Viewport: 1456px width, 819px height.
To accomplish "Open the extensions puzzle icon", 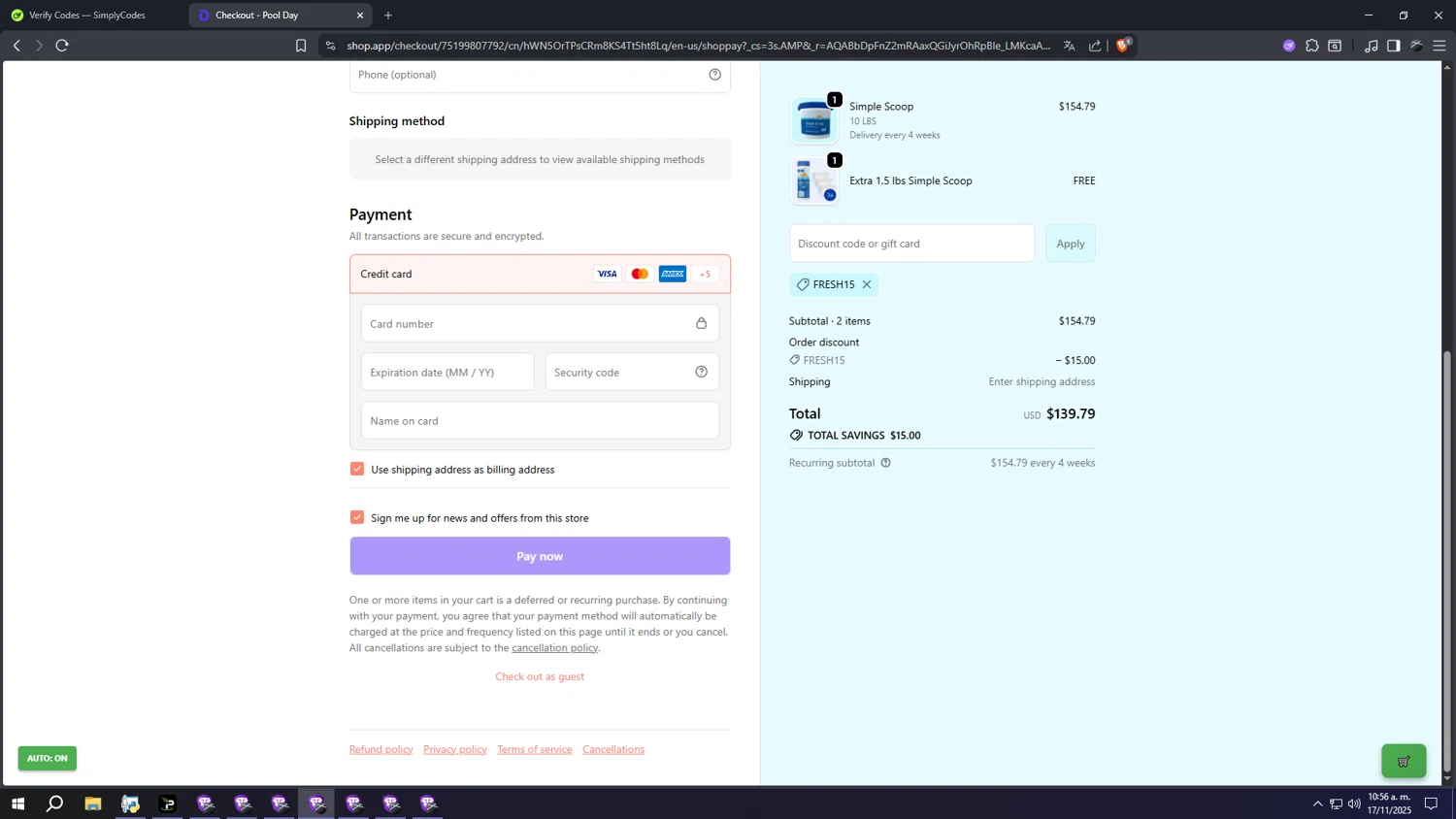I will pos(1312,46).
